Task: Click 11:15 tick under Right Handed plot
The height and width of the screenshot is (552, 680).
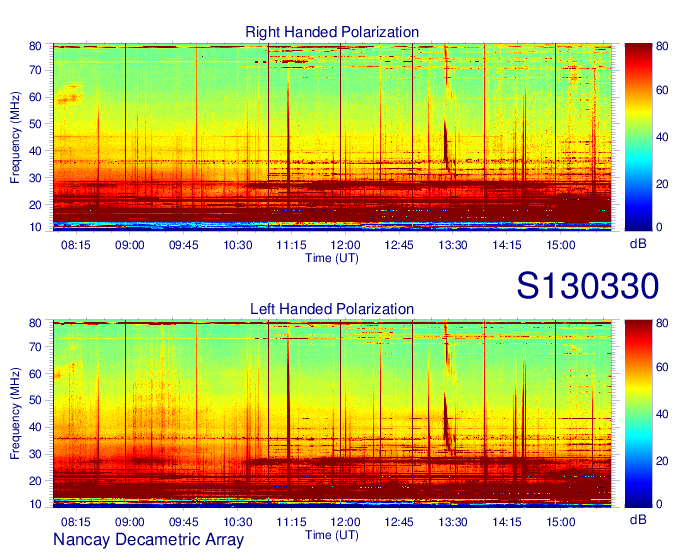Action: coord(291,245)
